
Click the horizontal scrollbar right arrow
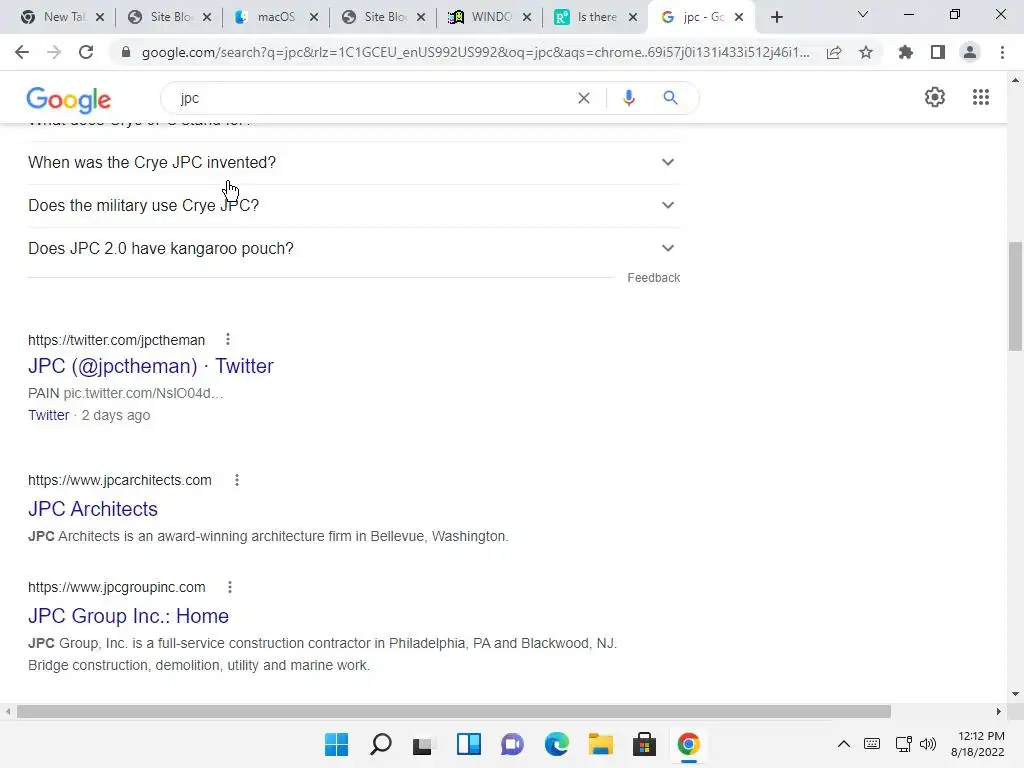click(999, 711)
